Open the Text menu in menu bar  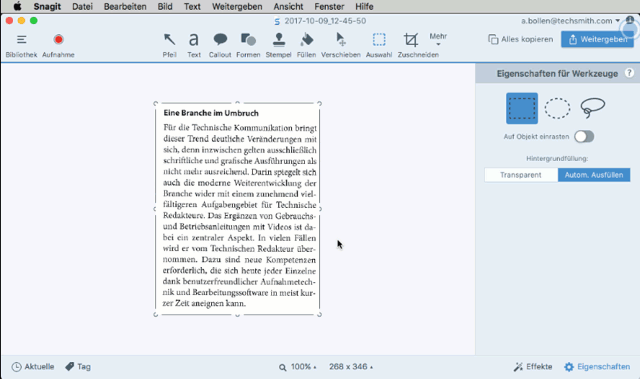[x=192, y=7]
